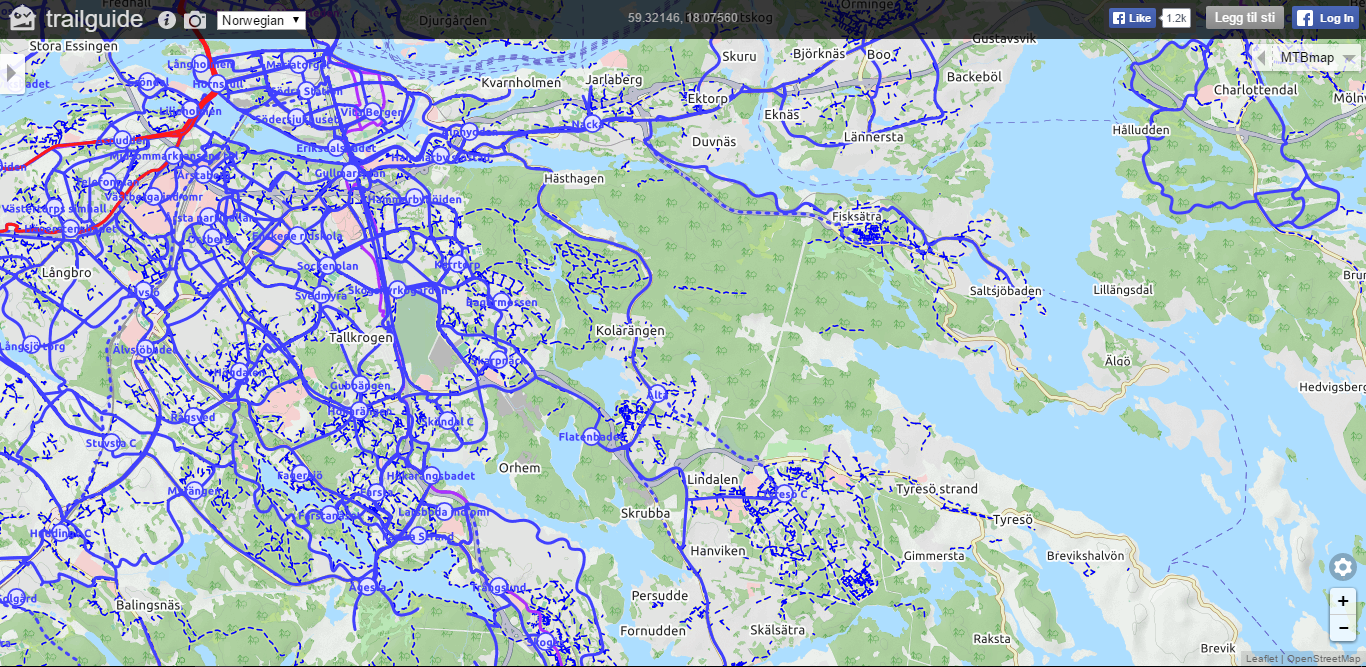1366x667 pixels.
Task: Expand the MTBmap layer dropdown arrow
Action: [x=1351, y=59]
